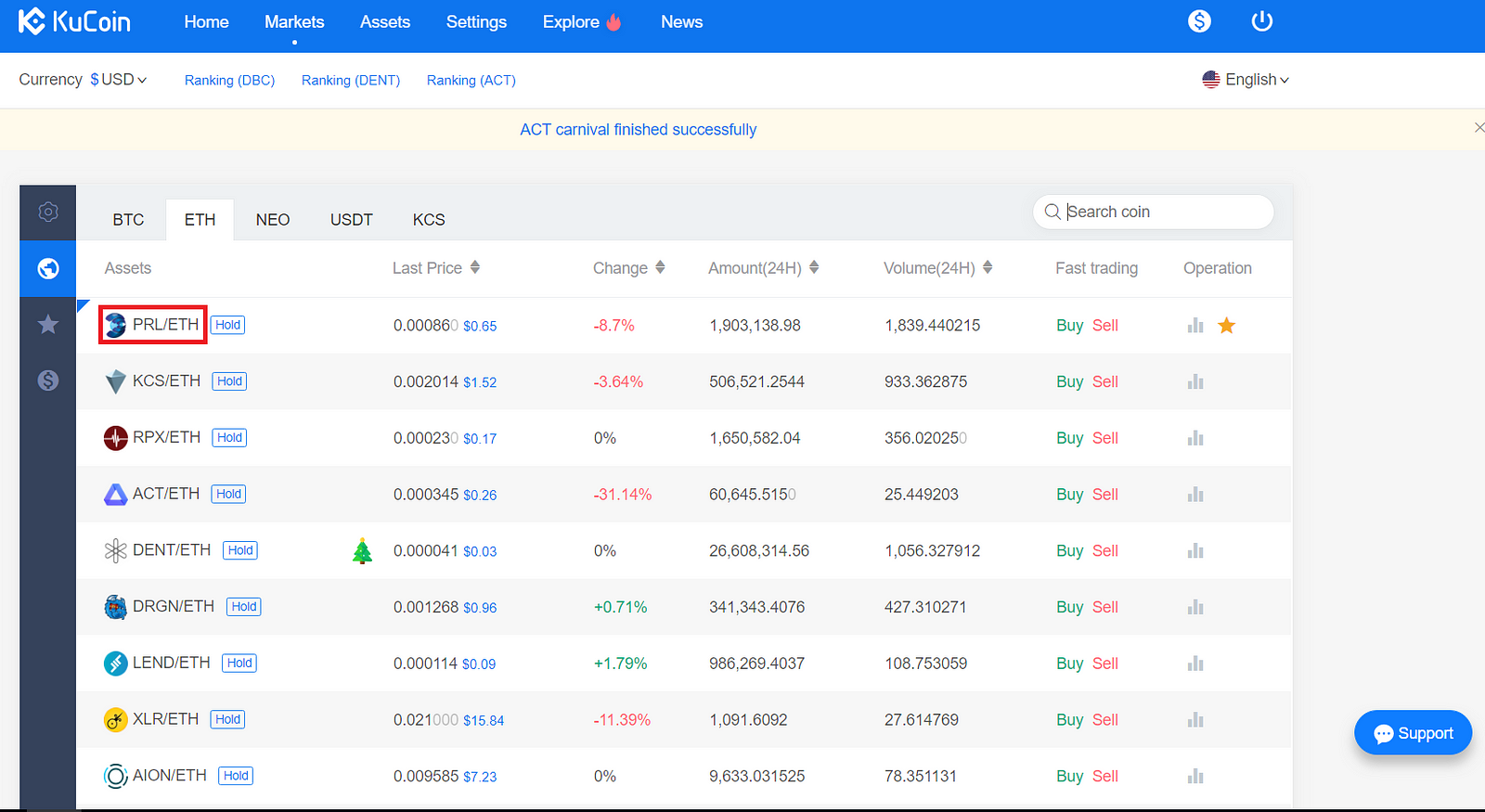This screenshot has height=812, width=1485.
Task: Open the chart icon for AION/ETH
Action: (1195, 776)
